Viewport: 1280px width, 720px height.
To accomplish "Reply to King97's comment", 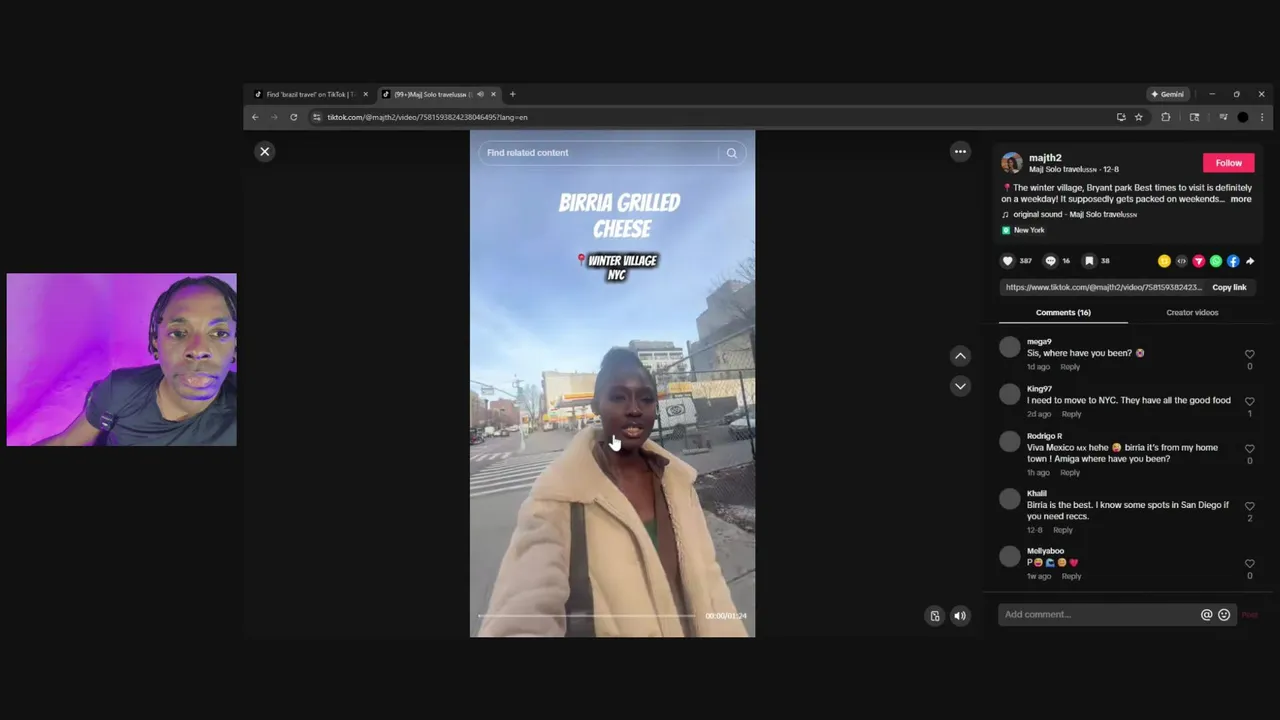I will pos(1071,414).
